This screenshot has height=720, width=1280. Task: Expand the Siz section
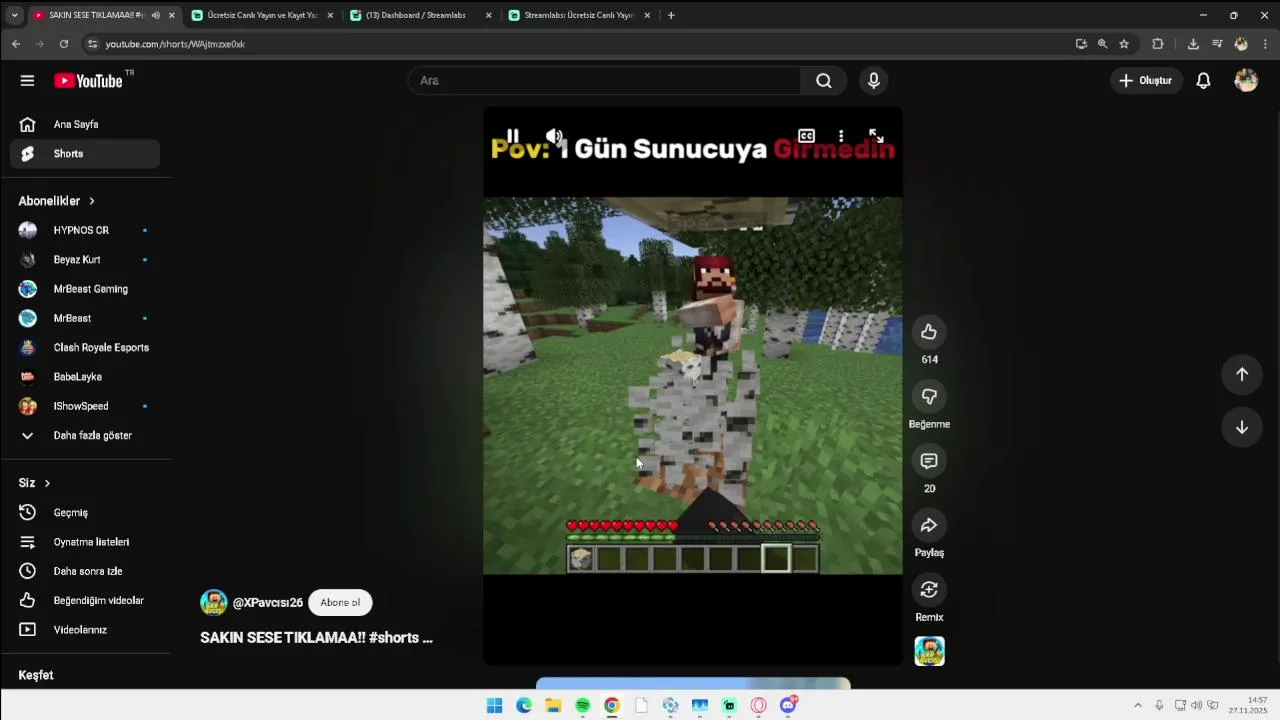(x=34, y=483)
